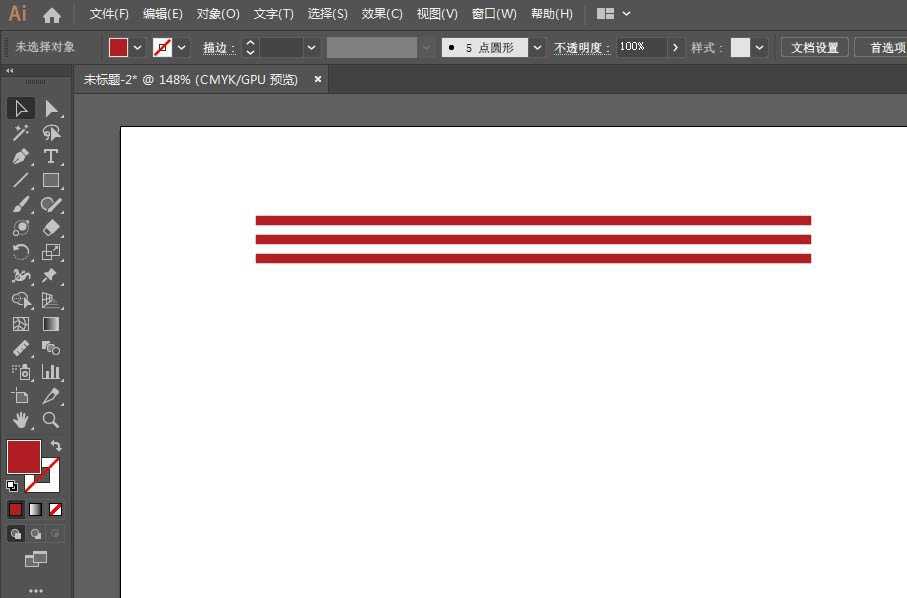Open the fill color dropdown in options bar
Screen dimensions: 907x598
tap(138, 46)
